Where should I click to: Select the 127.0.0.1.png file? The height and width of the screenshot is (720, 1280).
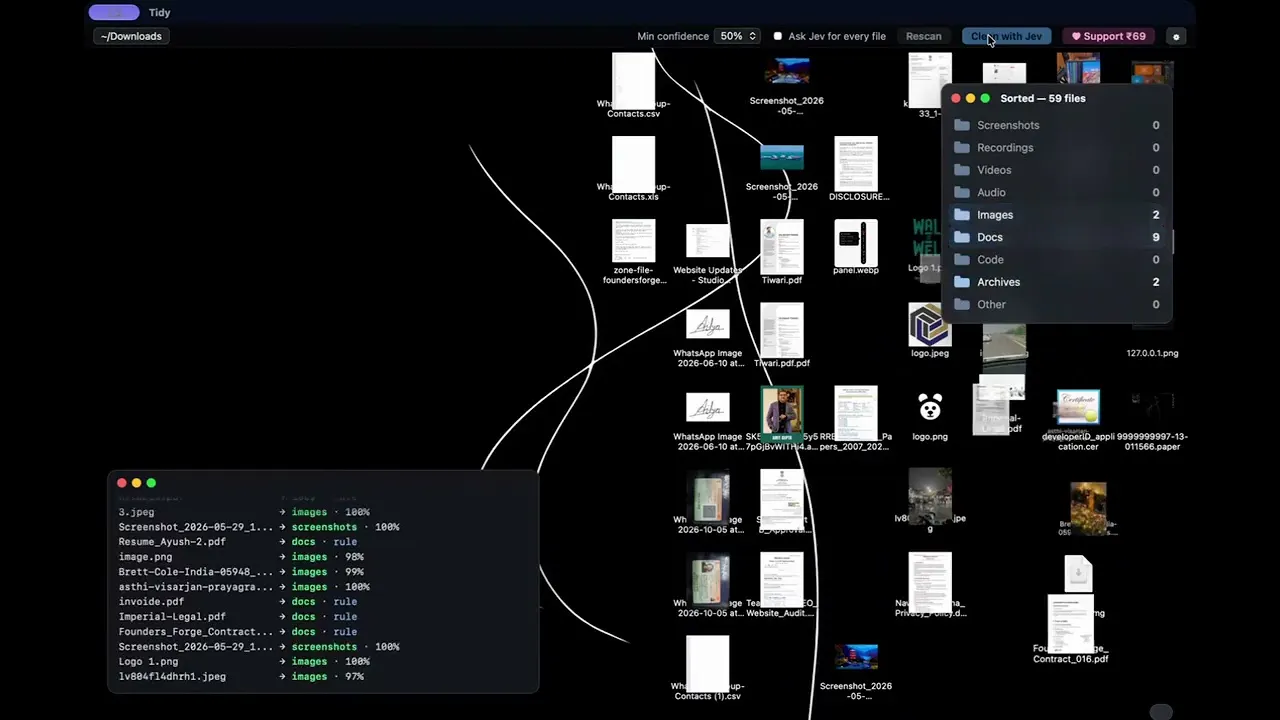click(x=1152, y=353)
